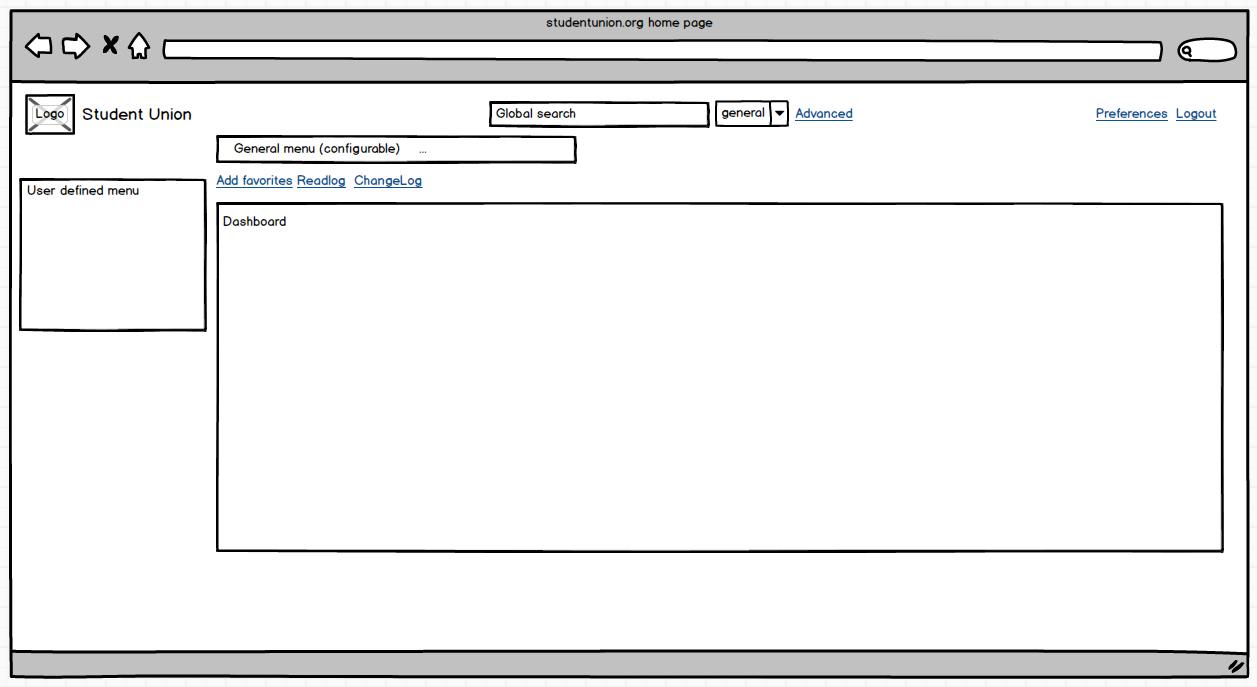The height and width of the screenshot is (687, 1257).
Task: Click the Add favorites link
Action: click(254, 181)
